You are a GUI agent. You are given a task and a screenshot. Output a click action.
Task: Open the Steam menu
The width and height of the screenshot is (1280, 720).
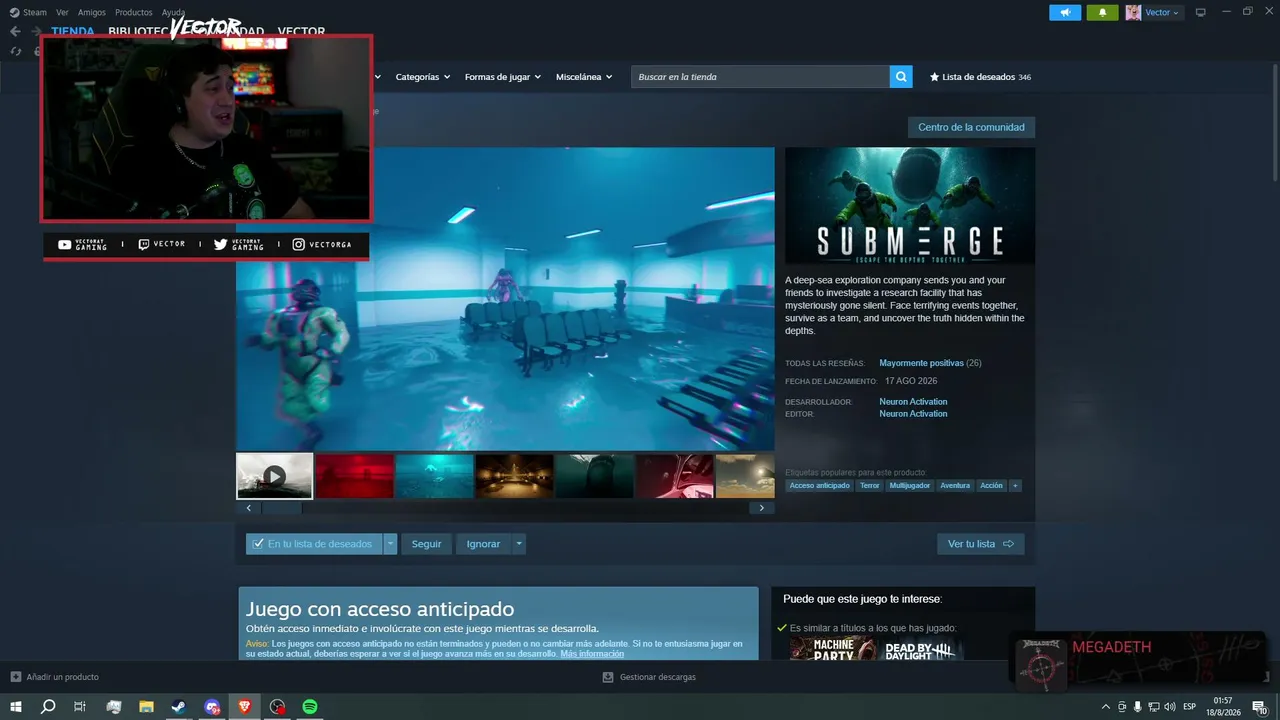pos(35,12)
